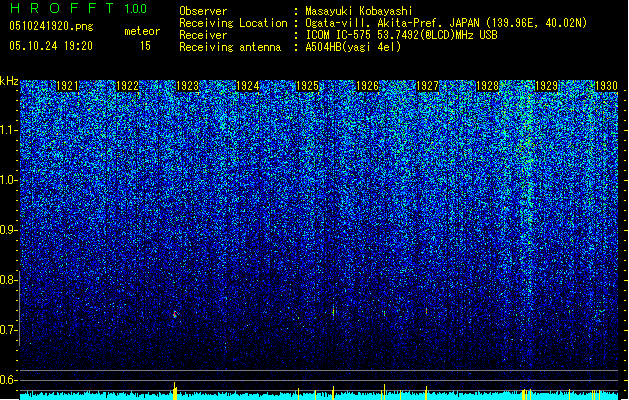
Task: Click the HROFFT 1.0.0 title text
Action: (x=79, y=8)
